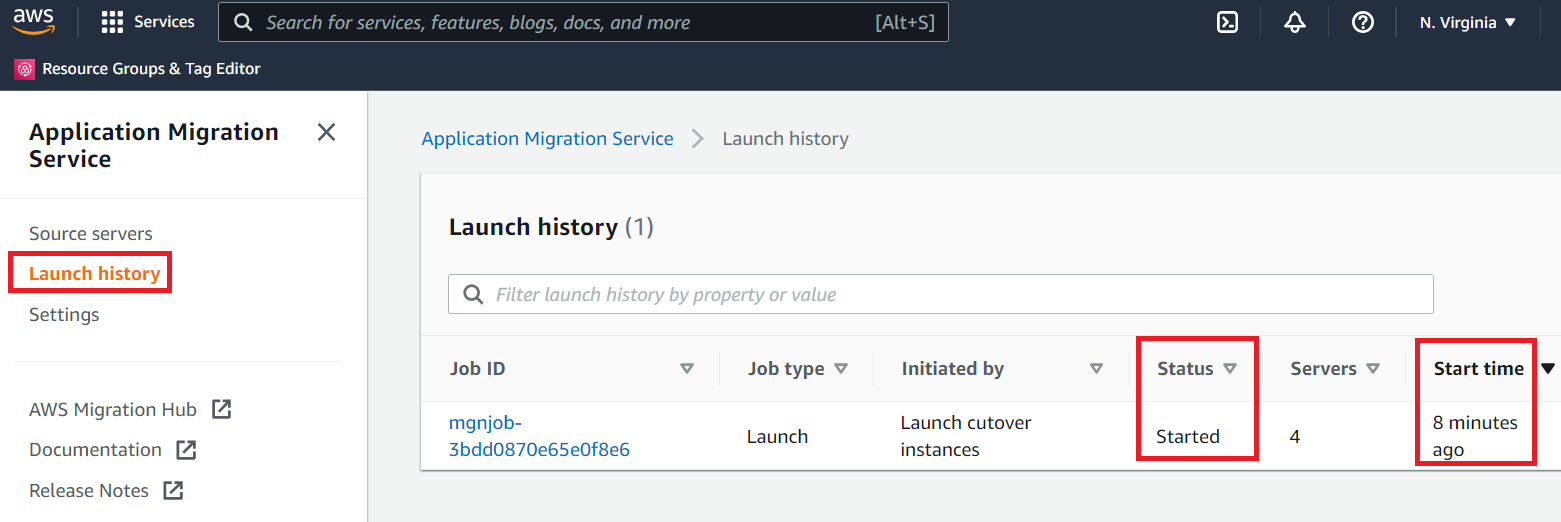The image size is (1561, 522).
Task: Sort by the Servers column arrow
Action: tap(1373, 369)
